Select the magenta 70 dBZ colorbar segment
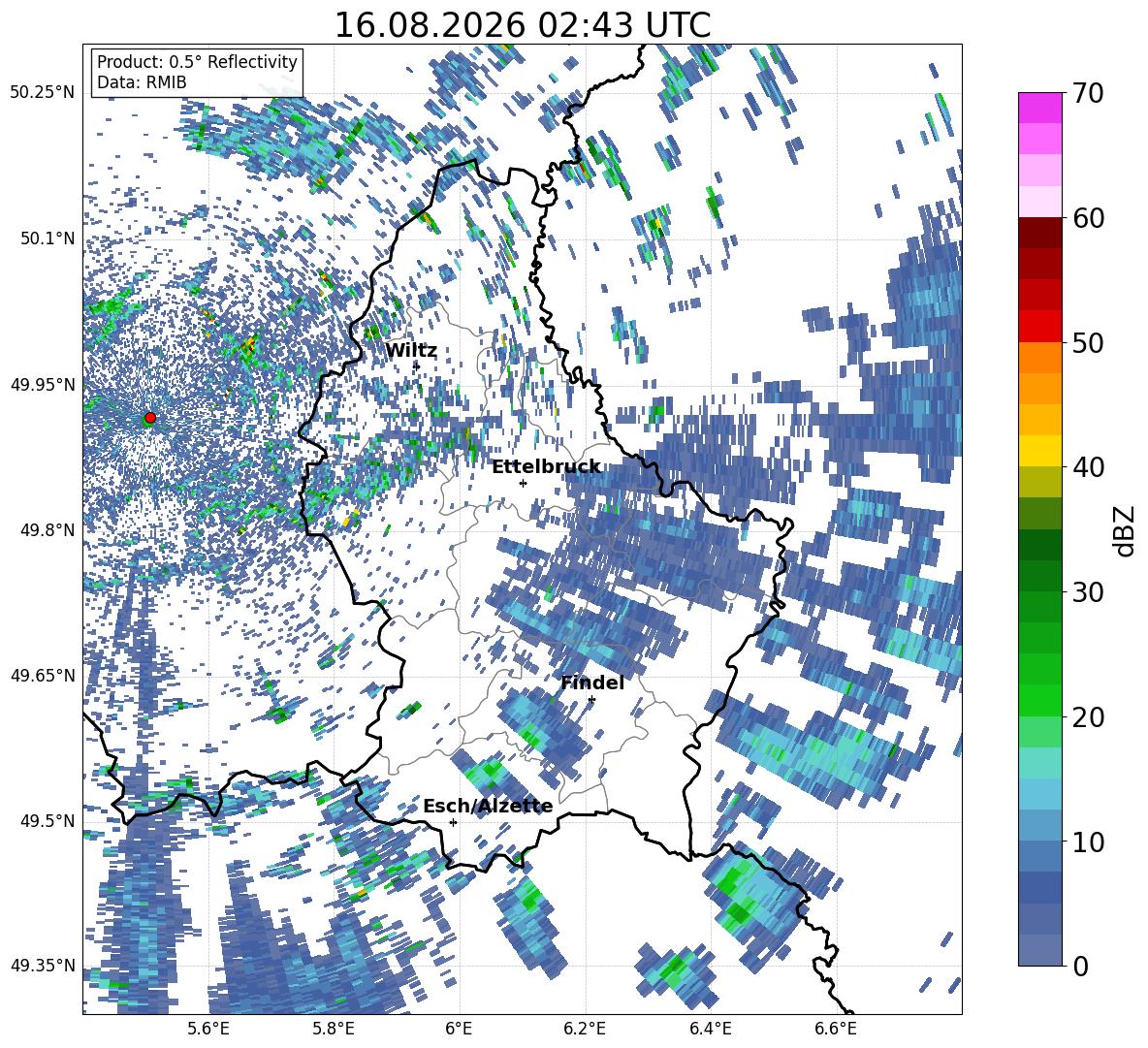Screen dimensions: 1148x1048 (x=1039, y=108)
